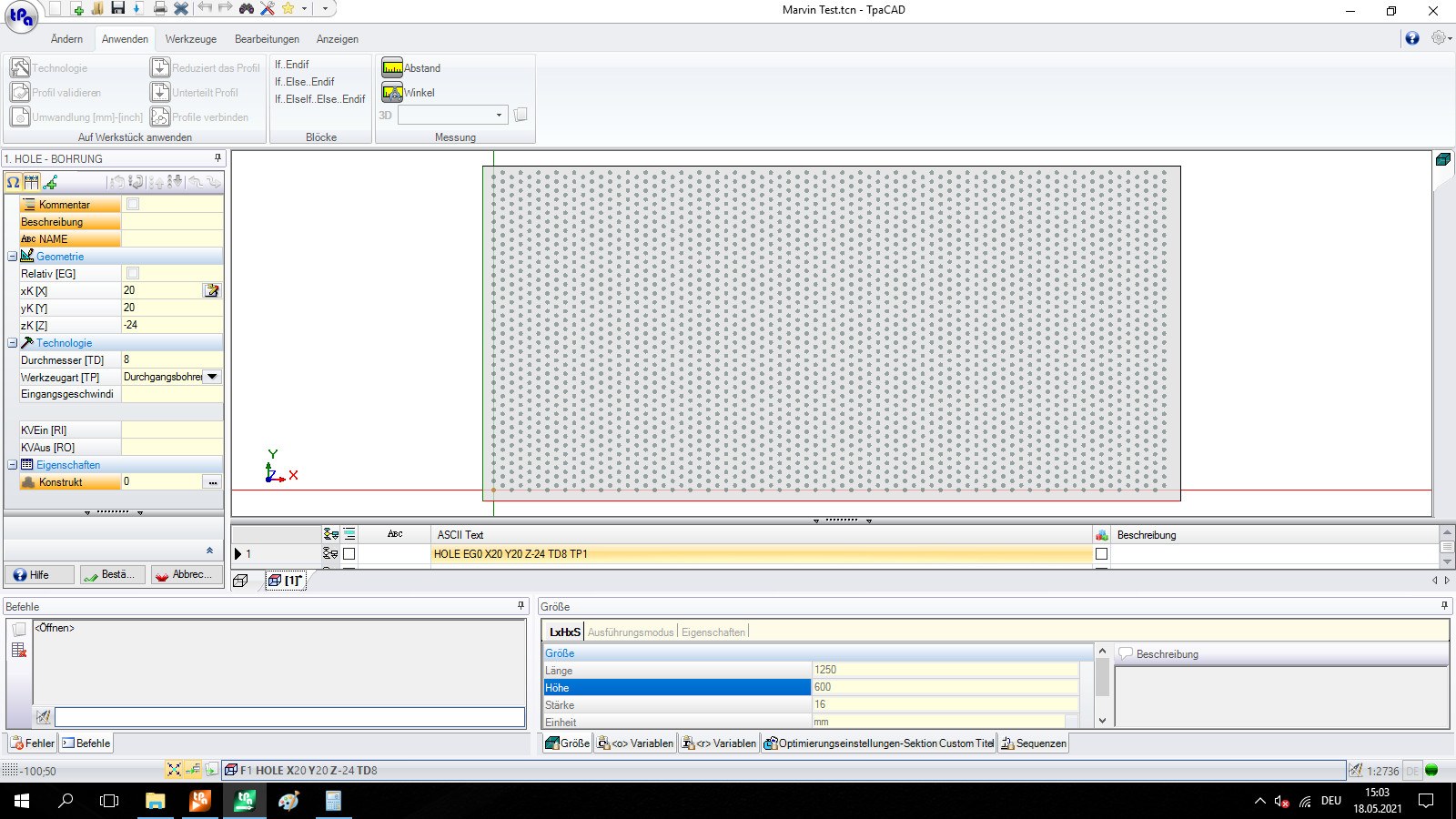Open the 3D measurement combo box
Image resolution: width=1456 pixels, height=819 pixels.
point(452,116)
